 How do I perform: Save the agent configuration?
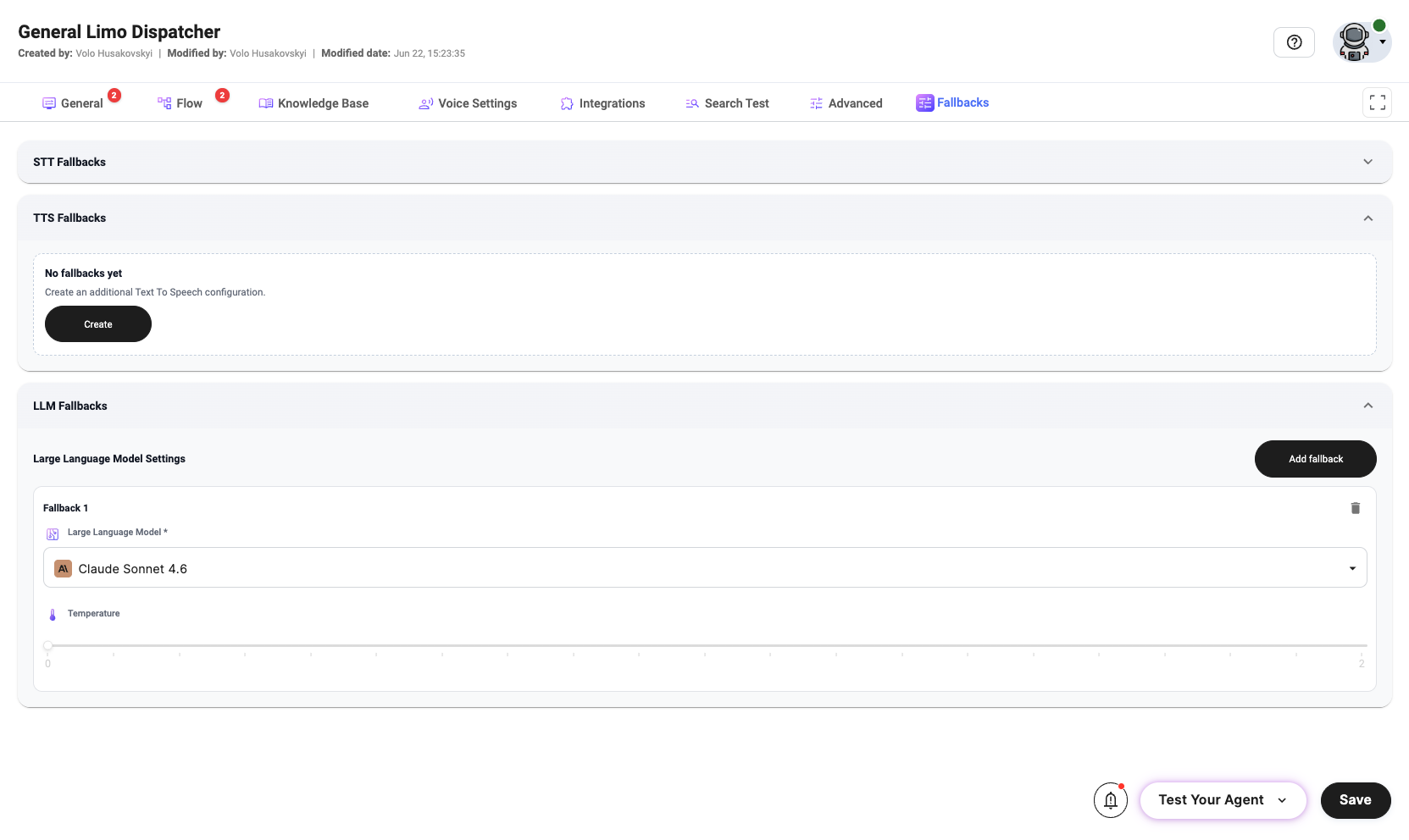pyautogui.click(x=1355, y=800)
